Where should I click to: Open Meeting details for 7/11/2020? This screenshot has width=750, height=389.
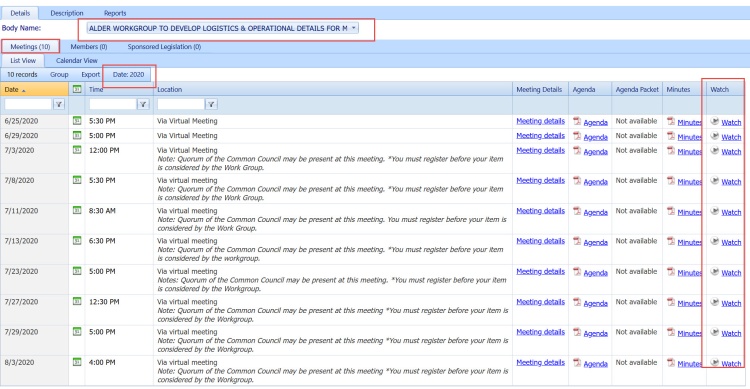pos(540,211)
